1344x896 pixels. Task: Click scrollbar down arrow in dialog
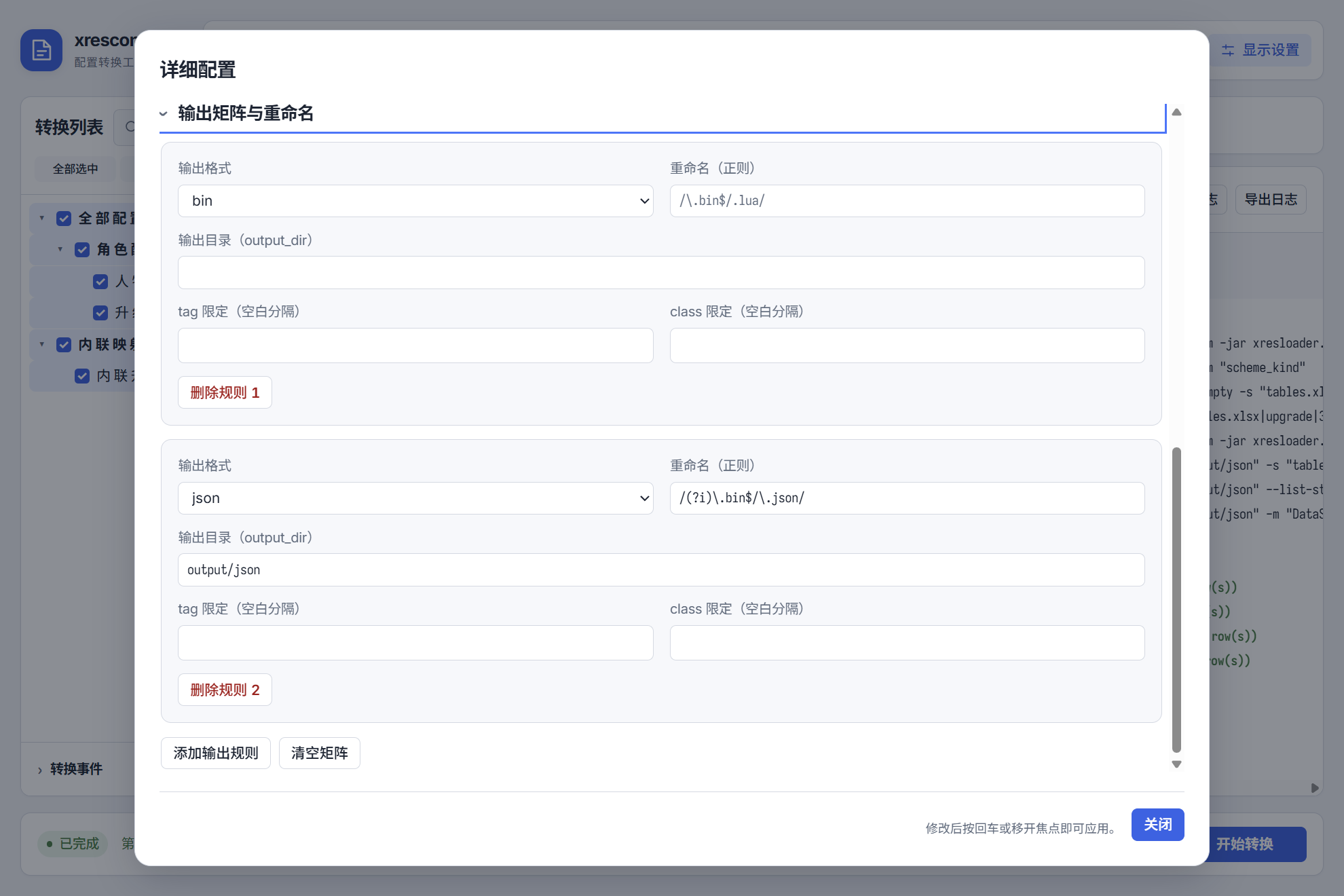pos(1176,764)
